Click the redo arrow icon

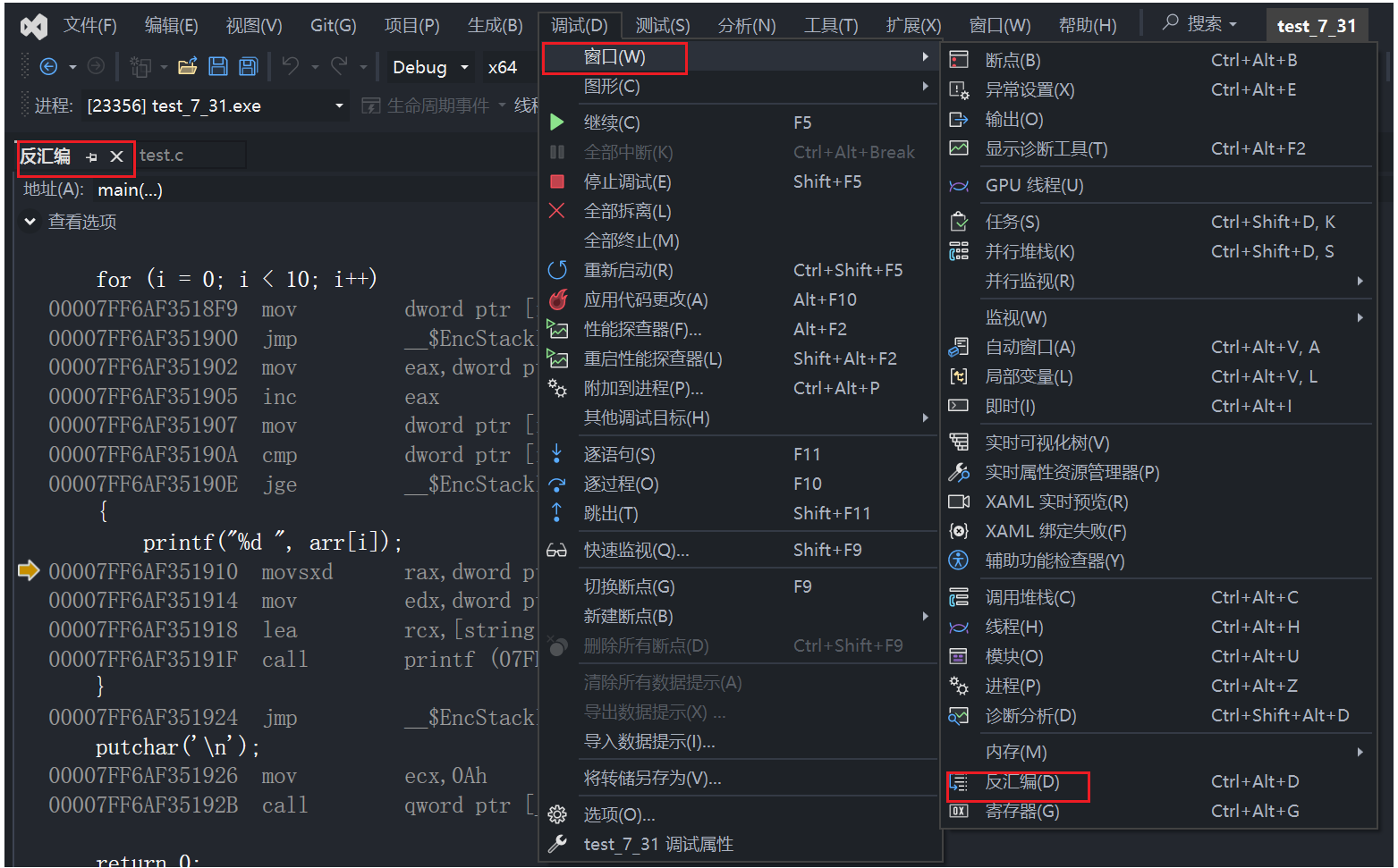339,66
